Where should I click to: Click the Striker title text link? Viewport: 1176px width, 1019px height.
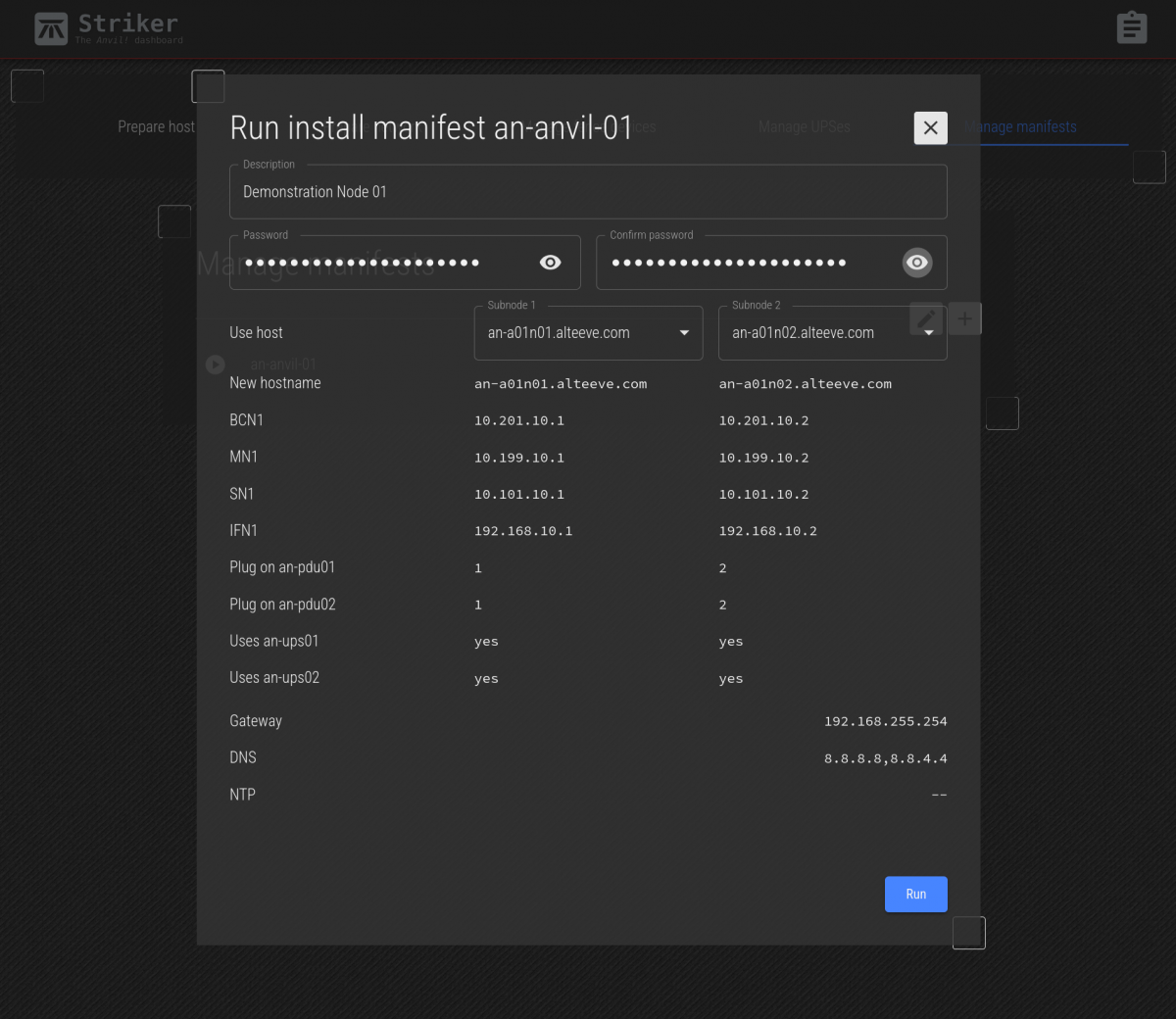128,24
